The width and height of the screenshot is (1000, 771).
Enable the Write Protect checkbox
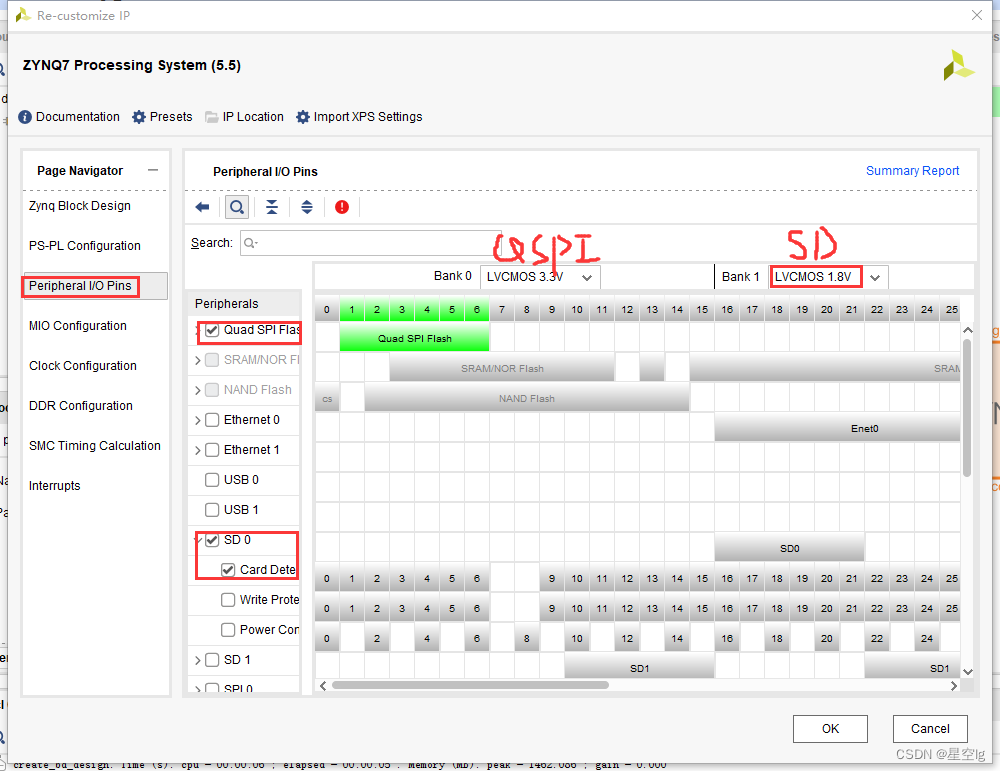228,600
